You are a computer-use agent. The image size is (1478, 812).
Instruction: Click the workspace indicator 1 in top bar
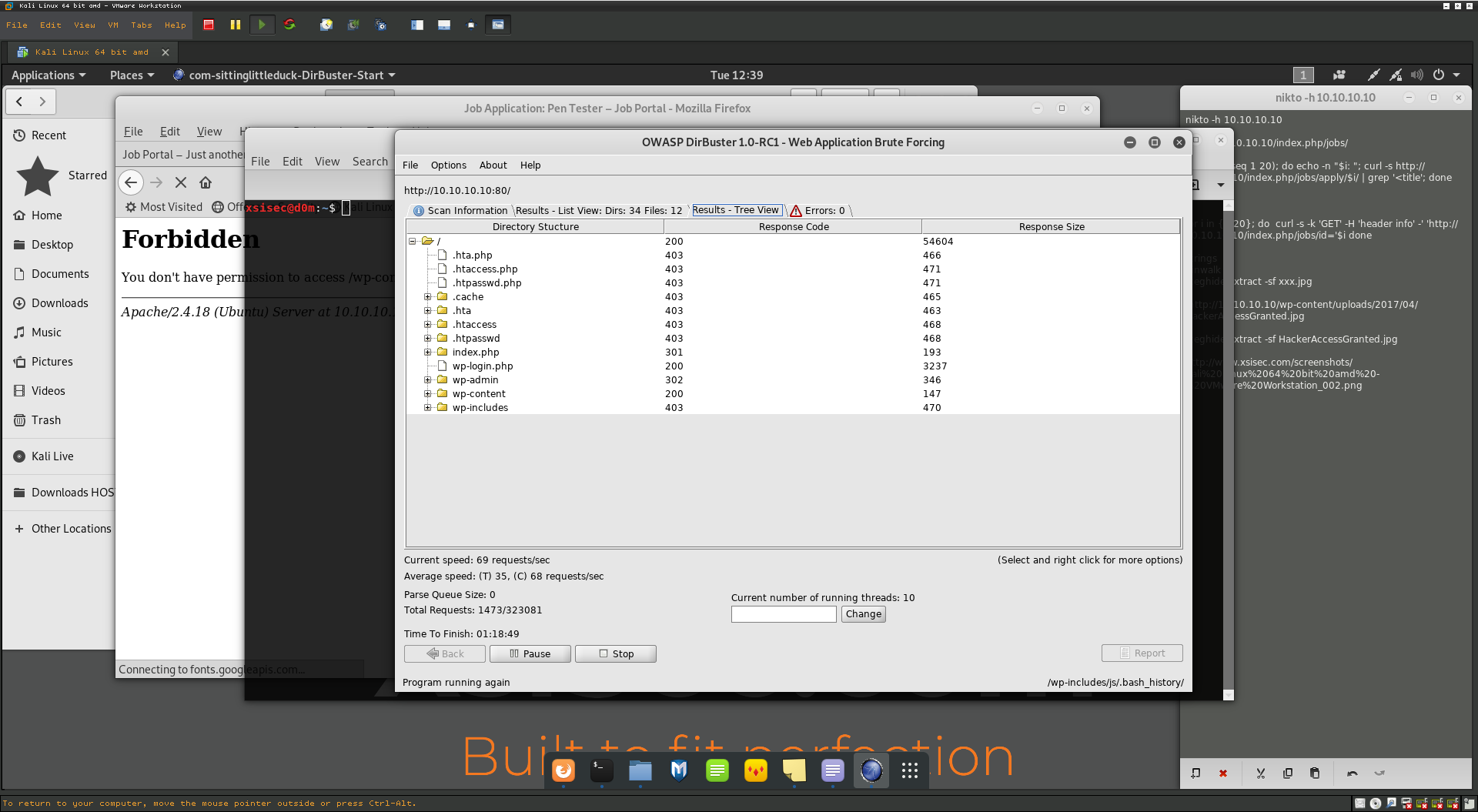[1303, 75]
